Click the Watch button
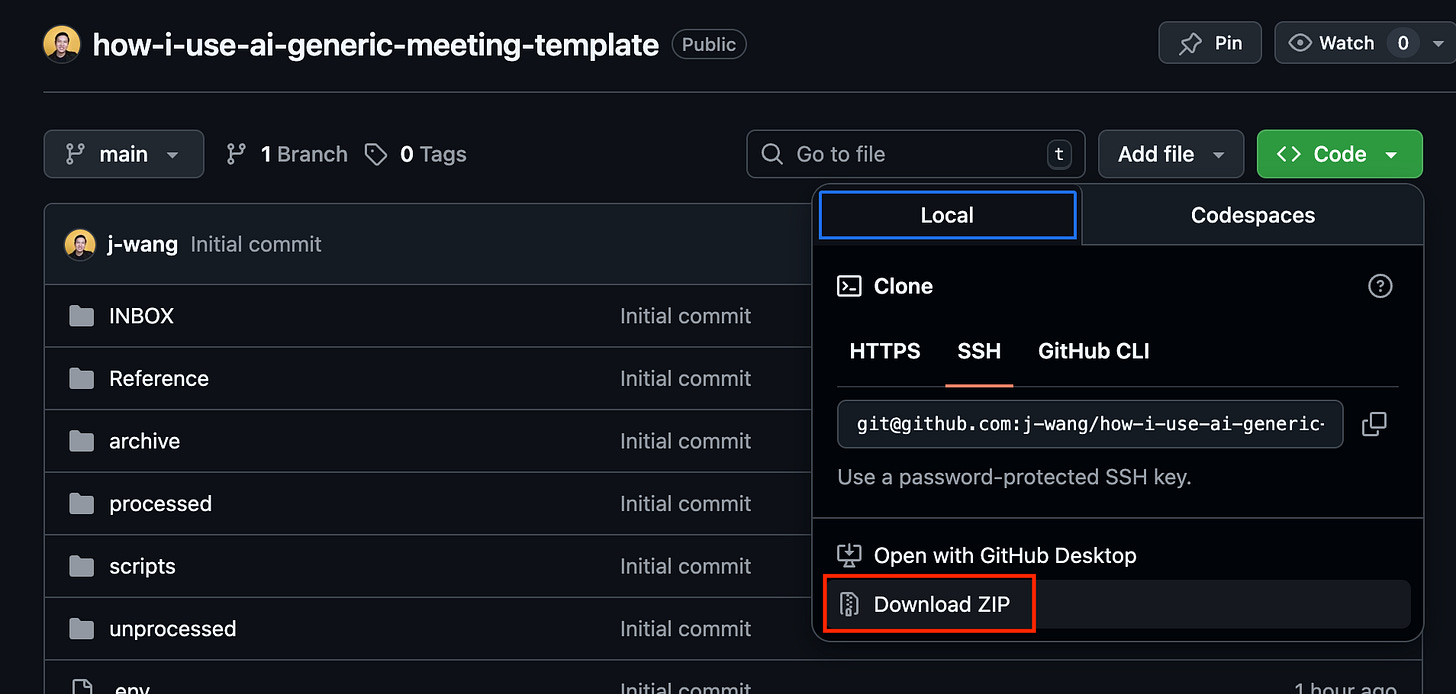 (1348, 43)
